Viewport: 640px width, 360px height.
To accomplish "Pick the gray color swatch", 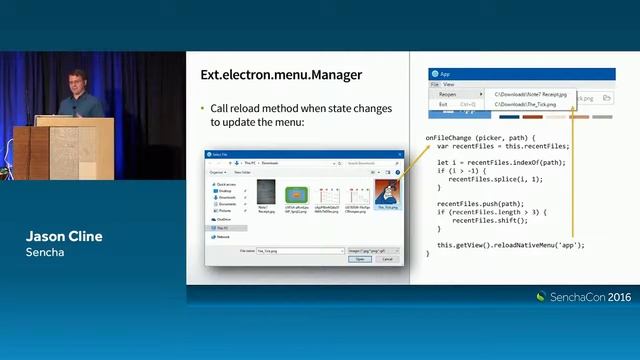I will pyautogui.click(x=602, y=117).
